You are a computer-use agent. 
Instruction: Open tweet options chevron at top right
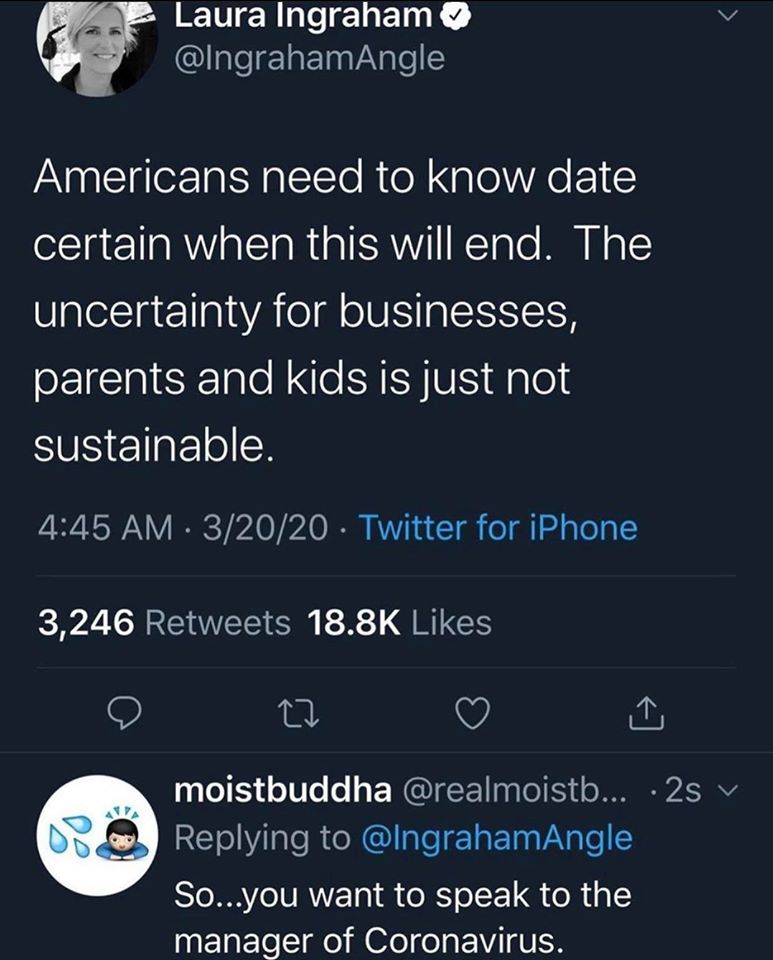pyautogui.click(x=726, y=16)
